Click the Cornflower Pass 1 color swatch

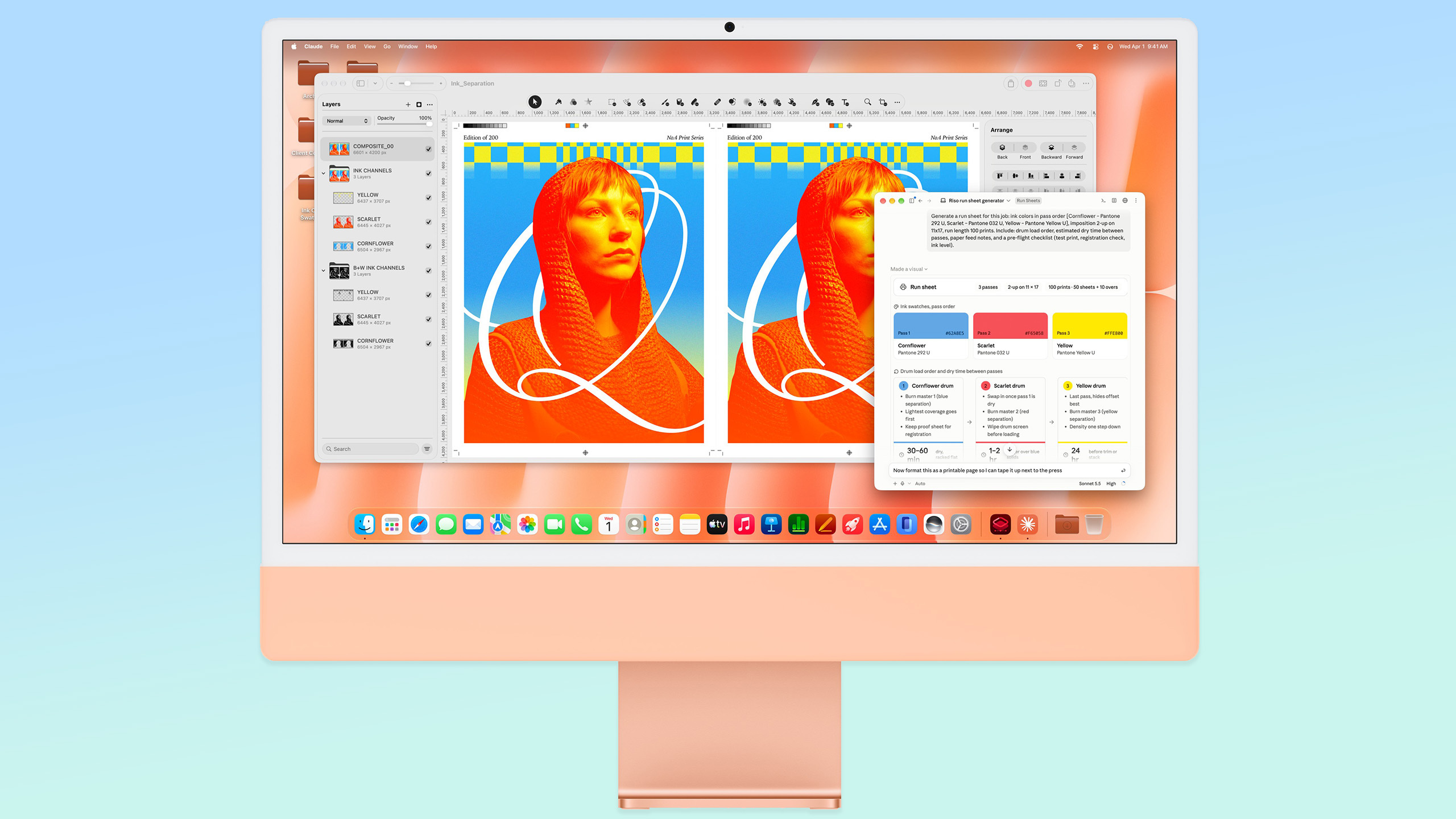(x=931, y=325)
